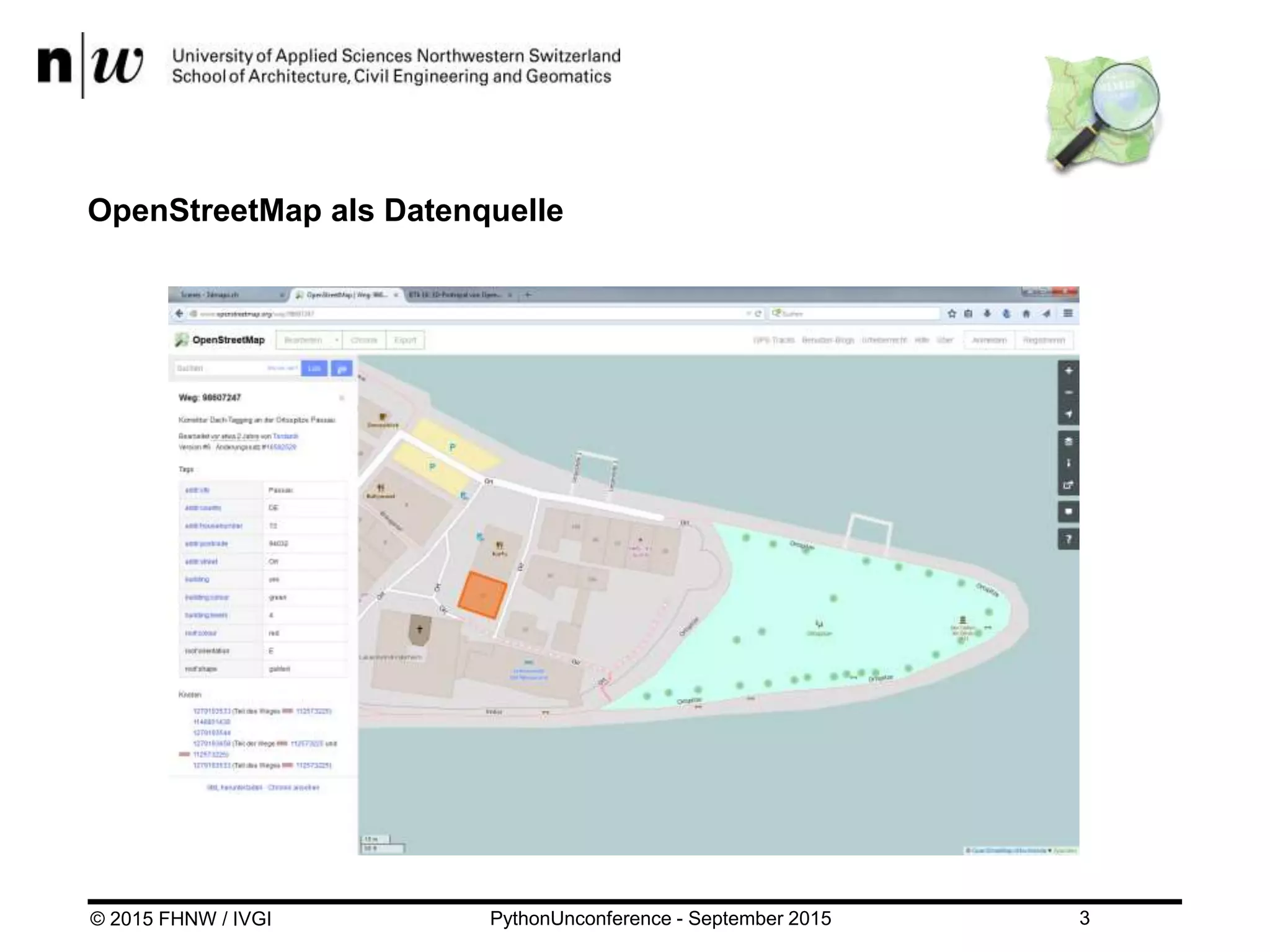Reload the page in the address bar
The height and width of the screenshot is (952, 1270).
757,314
